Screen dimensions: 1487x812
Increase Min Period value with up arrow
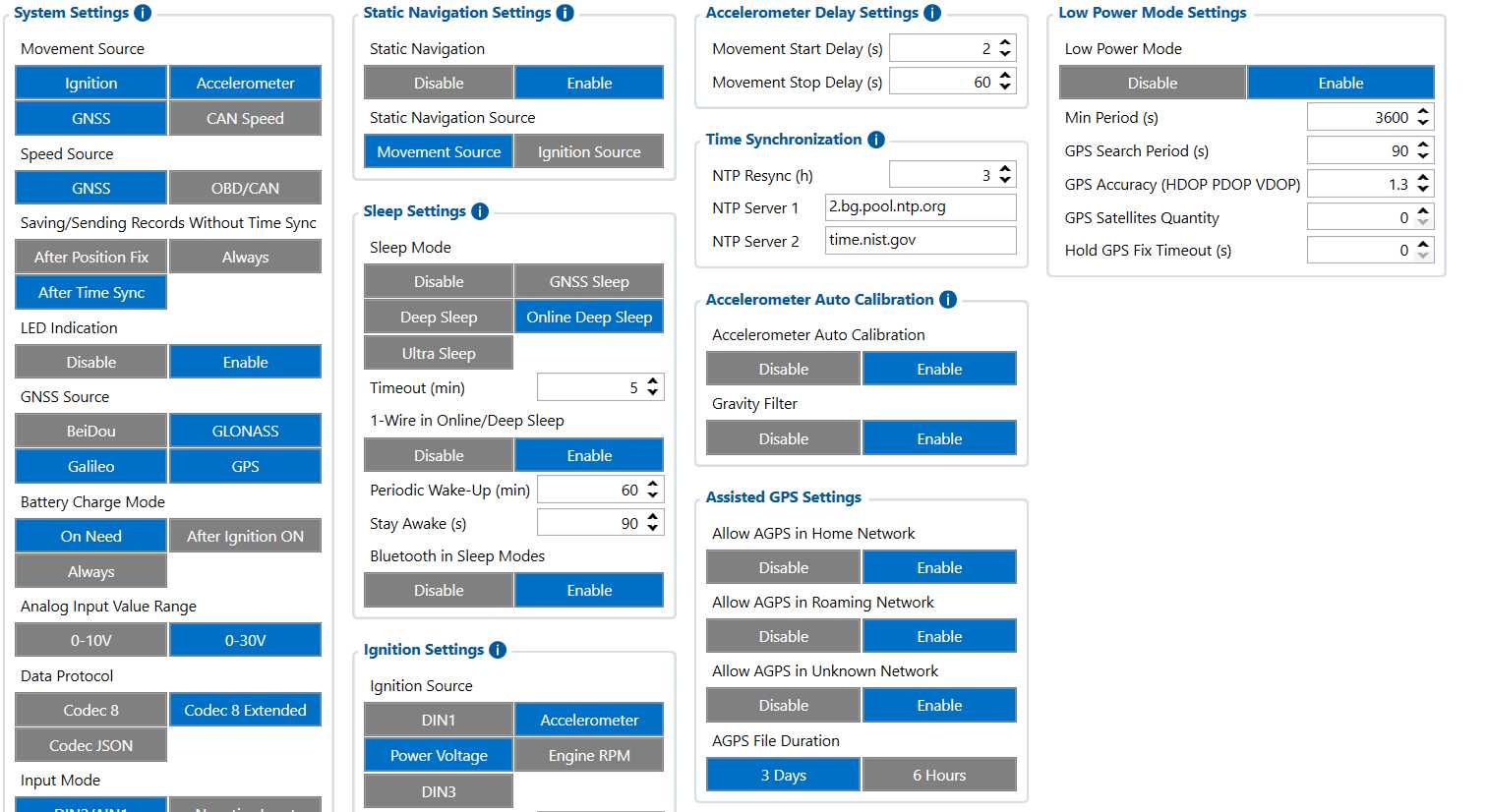(x=1423, y=112)
